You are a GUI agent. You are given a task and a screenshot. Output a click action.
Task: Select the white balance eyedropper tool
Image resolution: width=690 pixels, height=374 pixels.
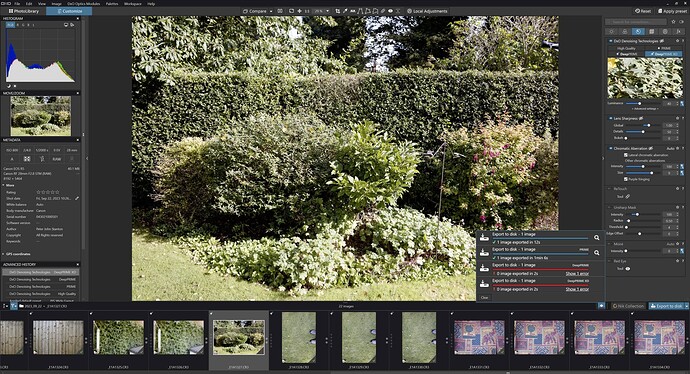345,11
